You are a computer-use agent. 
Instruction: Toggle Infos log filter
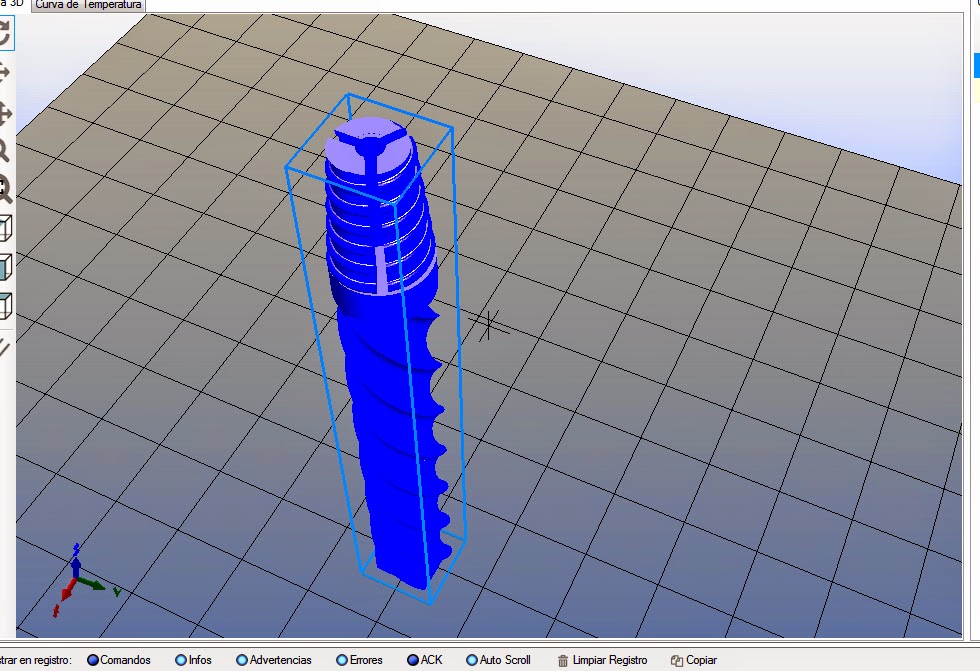(x=193, y=660)
